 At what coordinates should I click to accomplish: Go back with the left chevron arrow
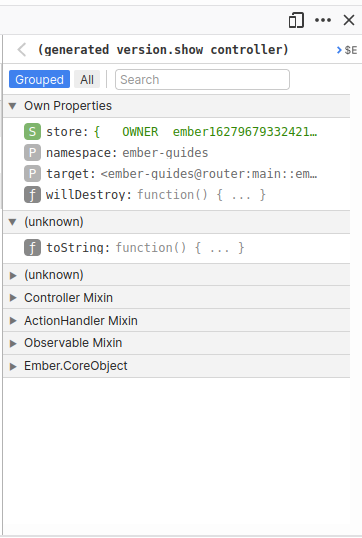[22, 50]
